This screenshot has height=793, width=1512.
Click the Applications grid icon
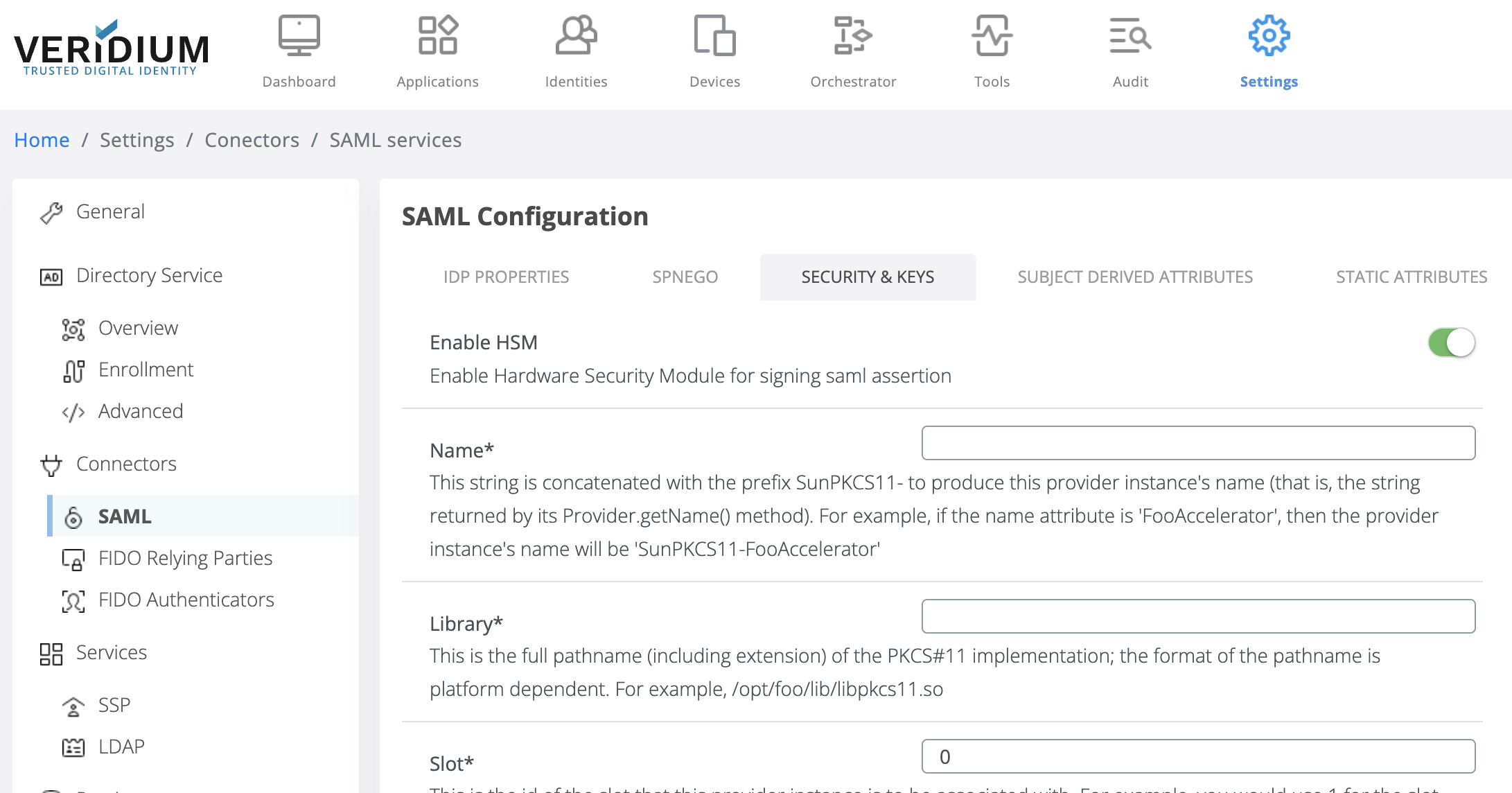[x=437, y=36]
